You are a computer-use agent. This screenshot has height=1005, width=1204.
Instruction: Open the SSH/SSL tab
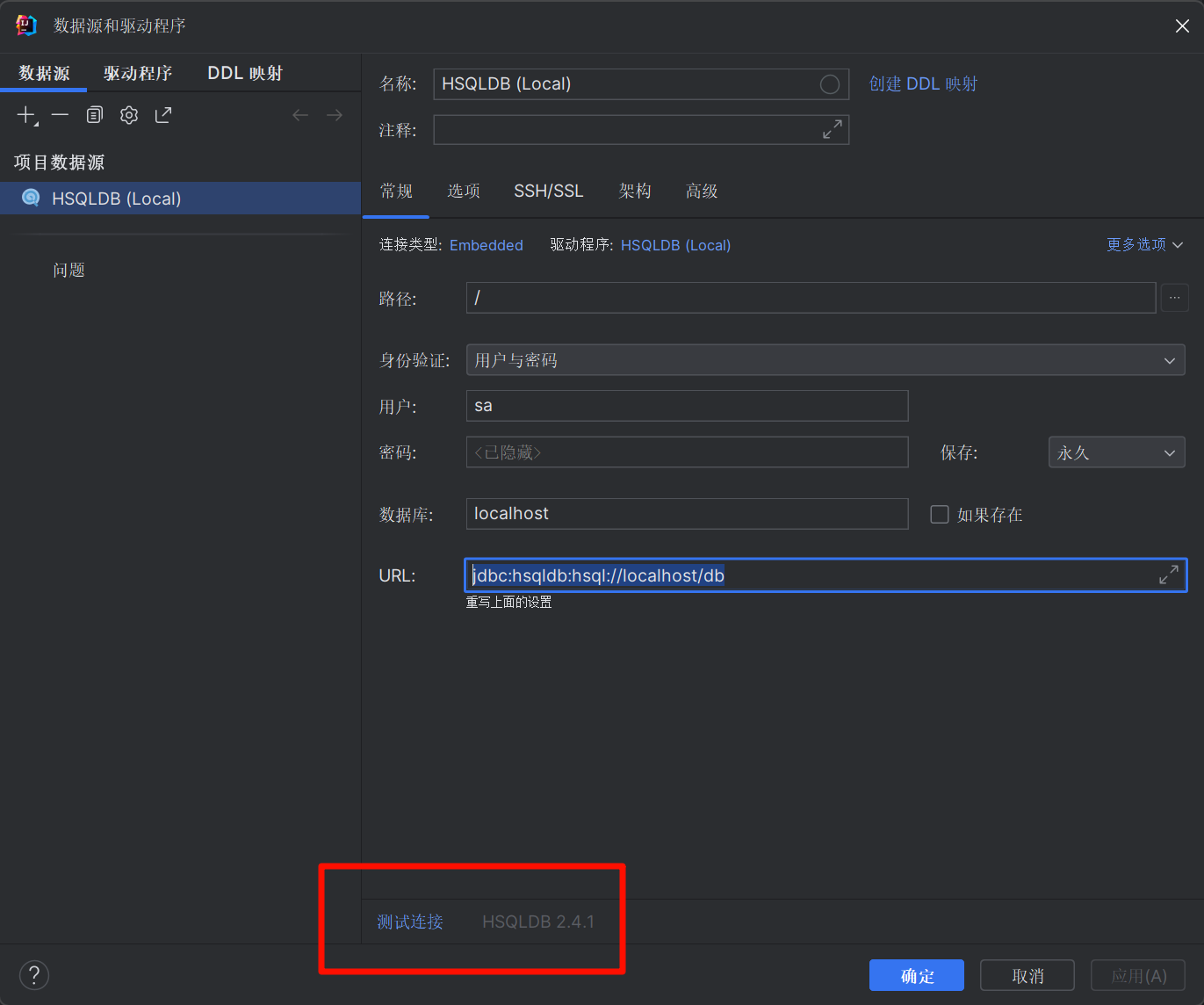(549, 191)
